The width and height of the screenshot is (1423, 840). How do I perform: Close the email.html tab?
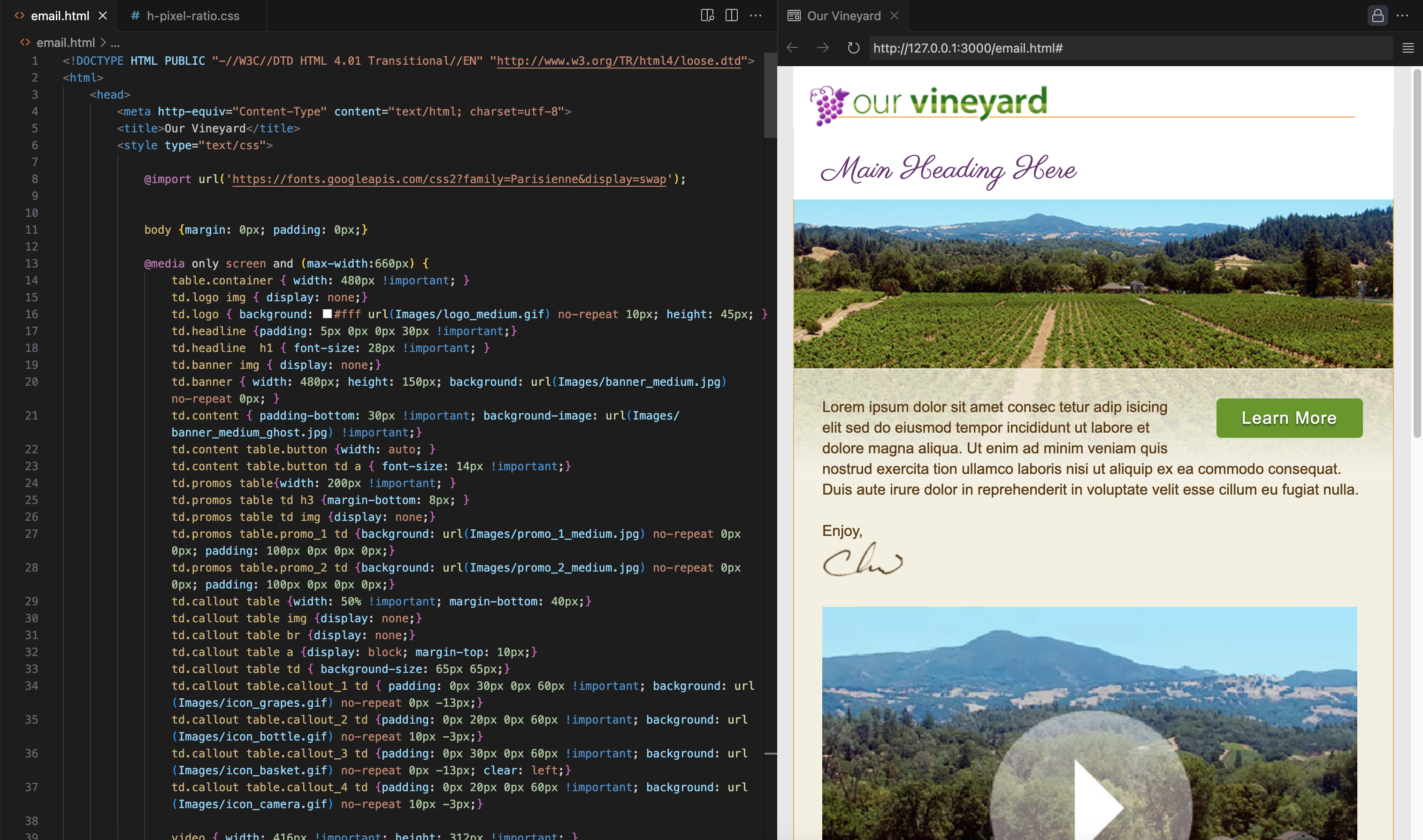(x=103, y=16)
